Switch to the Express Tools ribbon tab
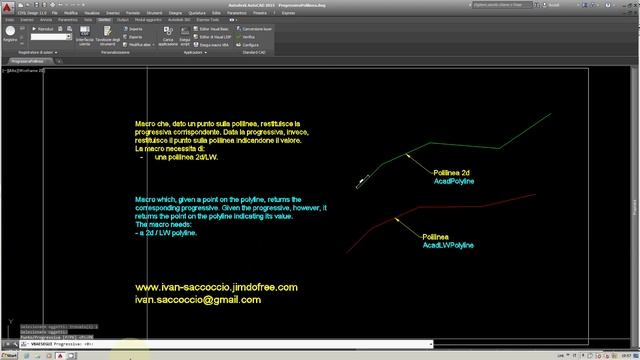Image resolution: width=640 pixels, height=360 pixels. pos(208,20)
